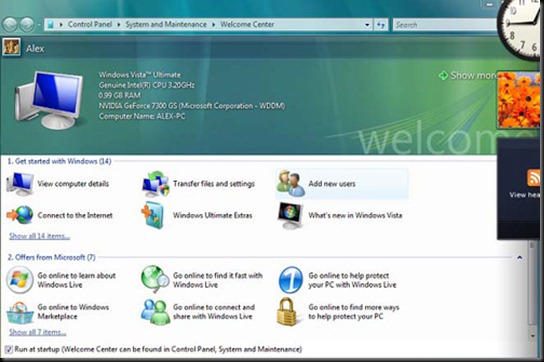Image resolution: width=544 pixels, height=362 pixels.
Task: Select Welcome Center breadcrumb
Action: 247,24
